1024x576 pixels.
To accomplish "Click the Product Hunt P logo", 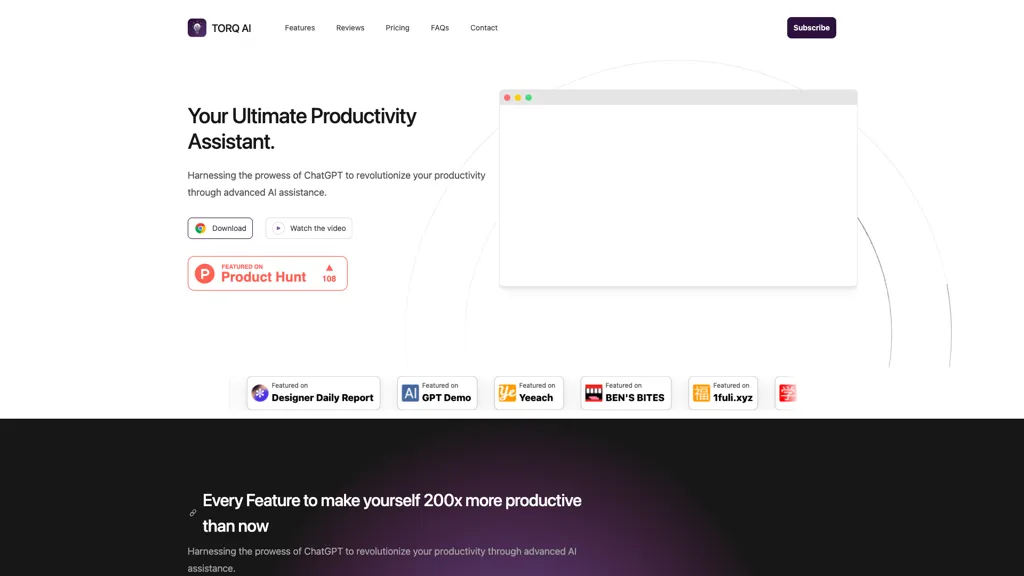I will tap(204, 274).
